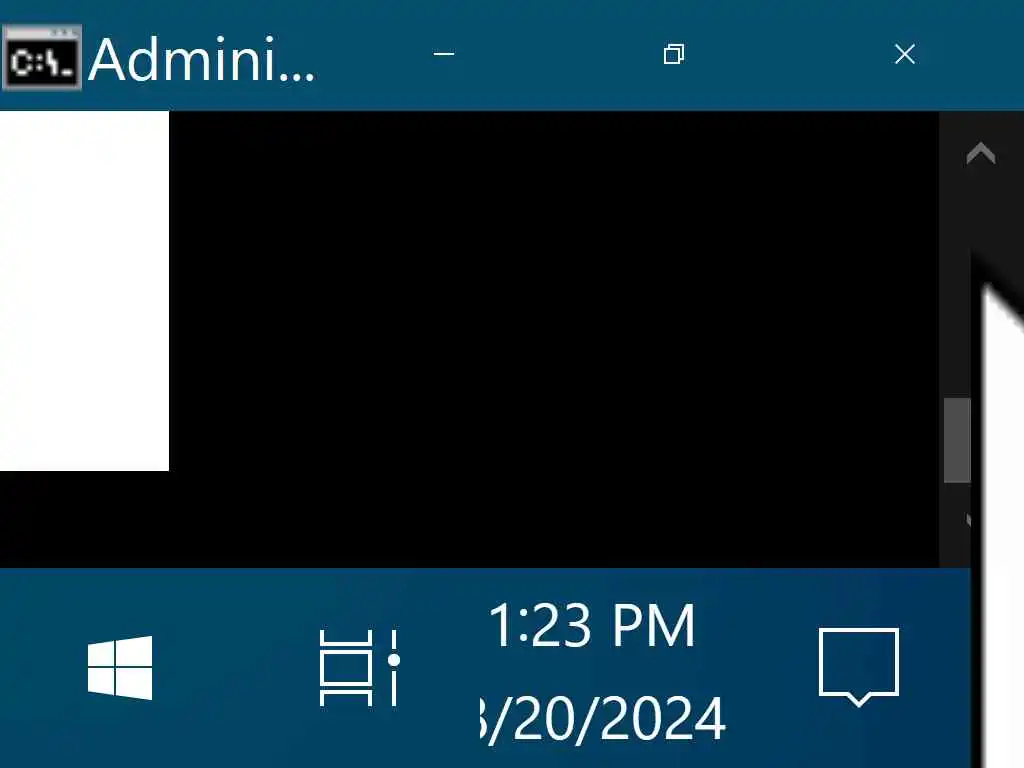
Task: Click the 3/20/2024 date in the tray
Action: pos(602,720)
